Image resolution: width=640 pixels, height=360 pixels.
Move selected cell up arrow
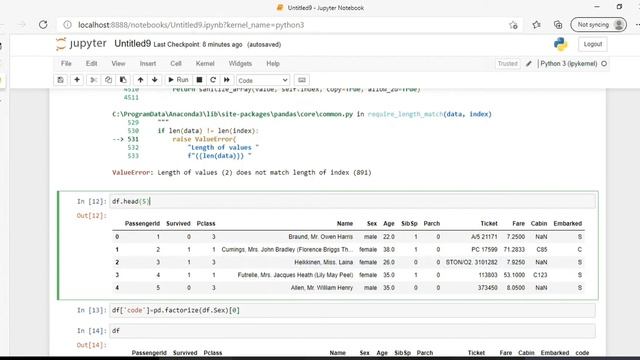point(140,80)
